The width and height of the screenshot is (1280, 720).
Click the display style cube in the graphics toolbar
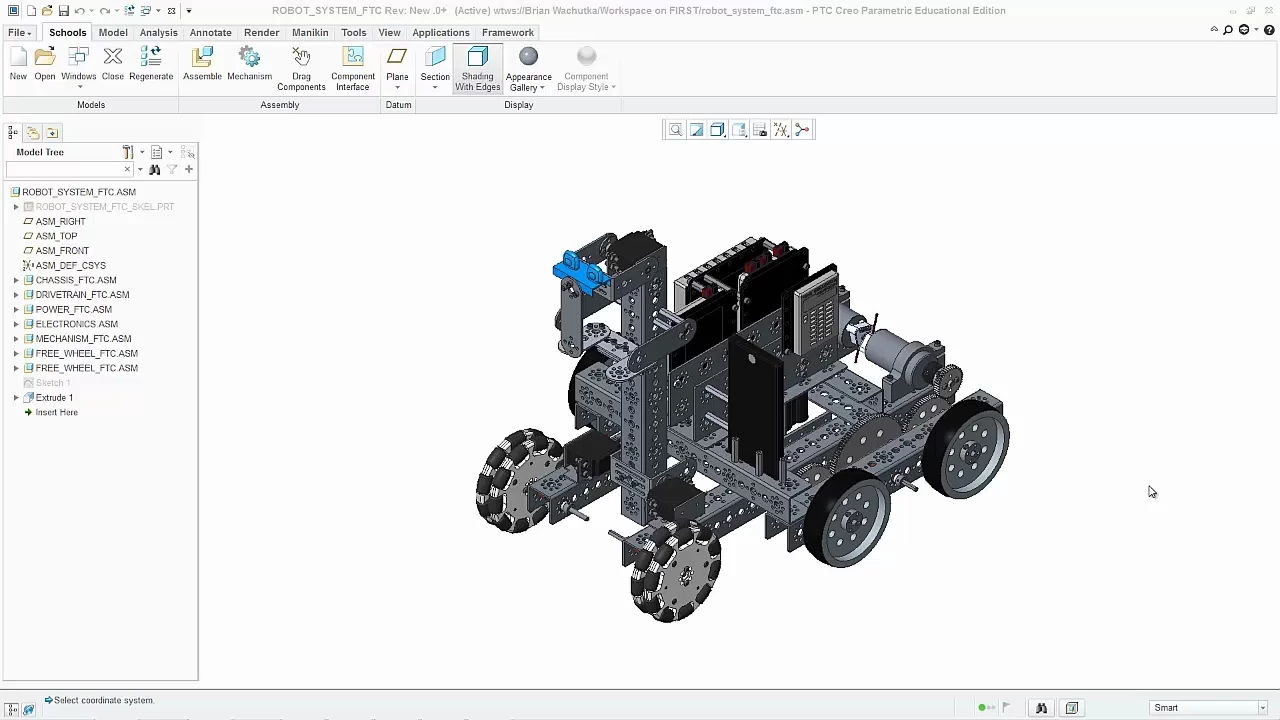pos(718,130)
